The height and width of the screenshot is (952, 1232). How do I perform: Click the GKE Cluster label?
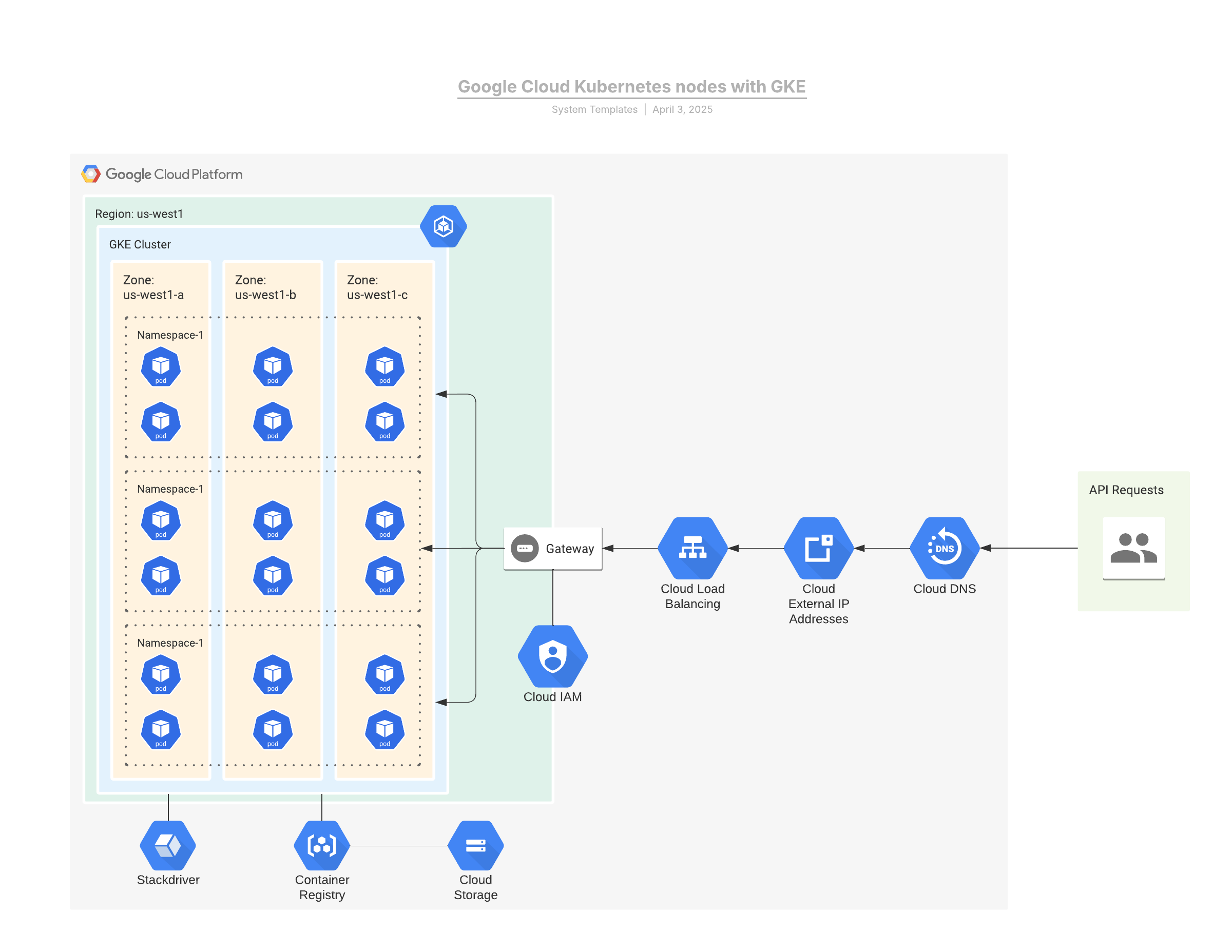click(139, 244)
